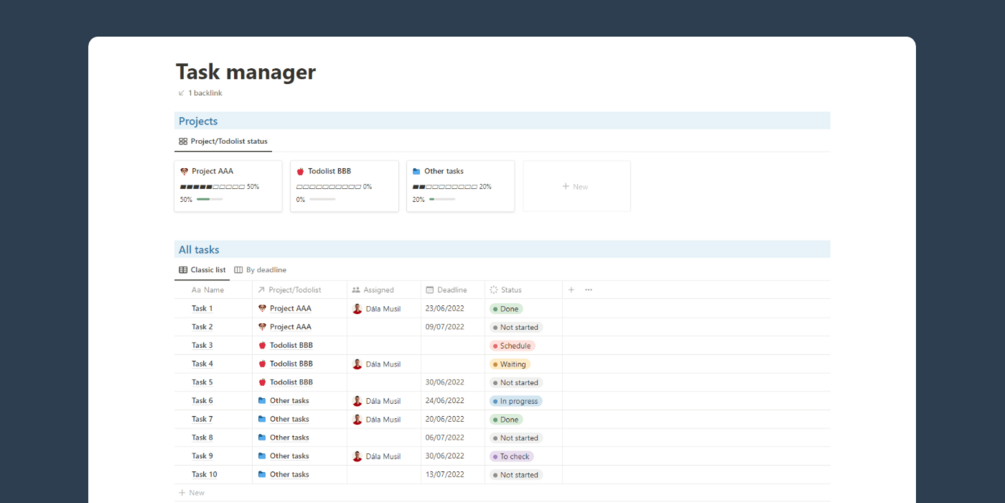This screenshot has width=1005, height=503.
Task: Click the Done status of Task 7
Action: [506, 420]
